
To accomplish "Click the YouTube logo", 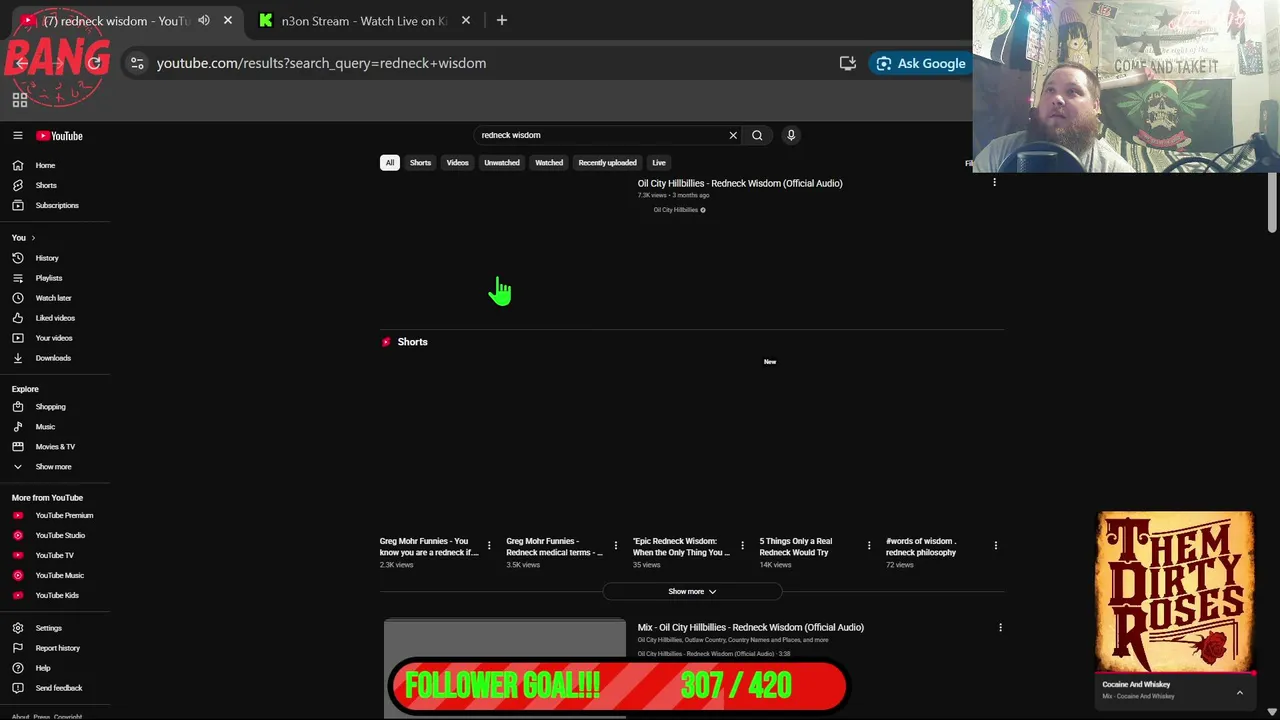I will tap(60, 136).
